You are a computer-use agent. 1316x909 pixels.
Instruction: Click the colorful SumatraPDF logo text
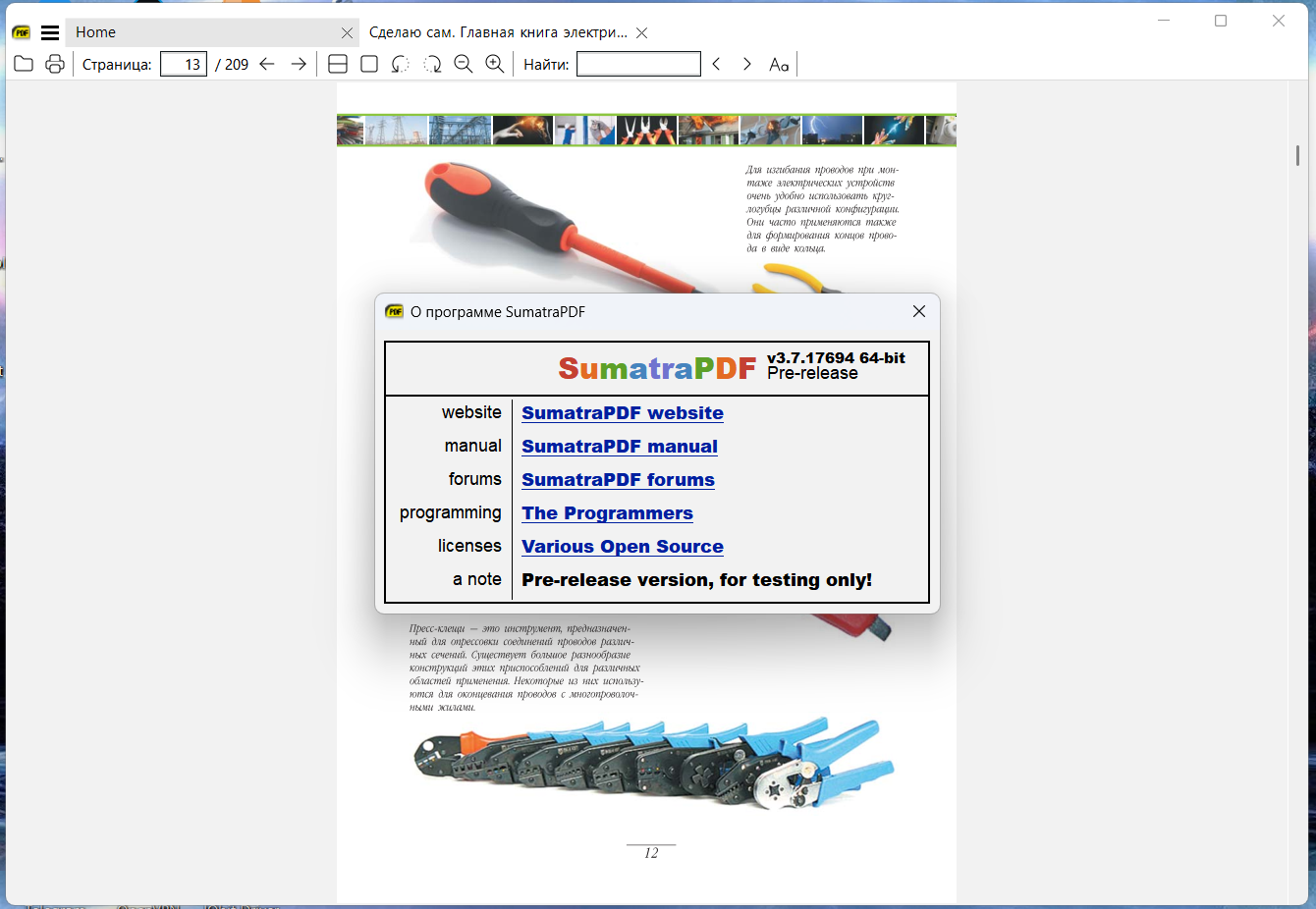[x=657, y=368]
